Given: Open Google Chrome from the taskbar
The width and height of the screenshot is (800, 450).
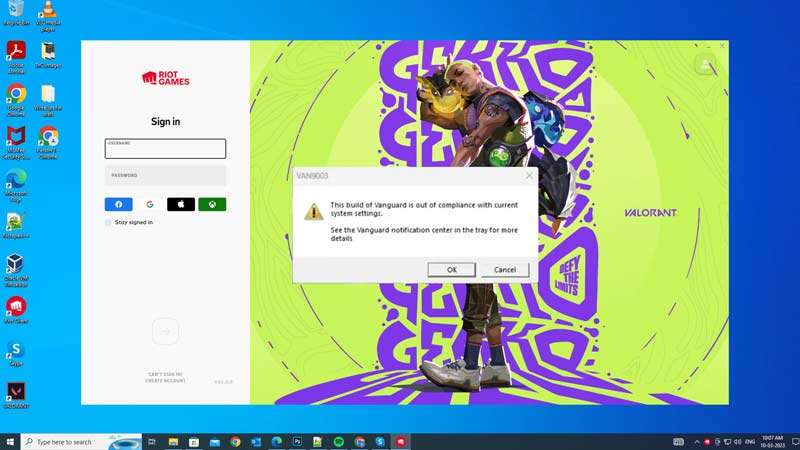Looking at the screenshot, I should (x=235, y=442).
